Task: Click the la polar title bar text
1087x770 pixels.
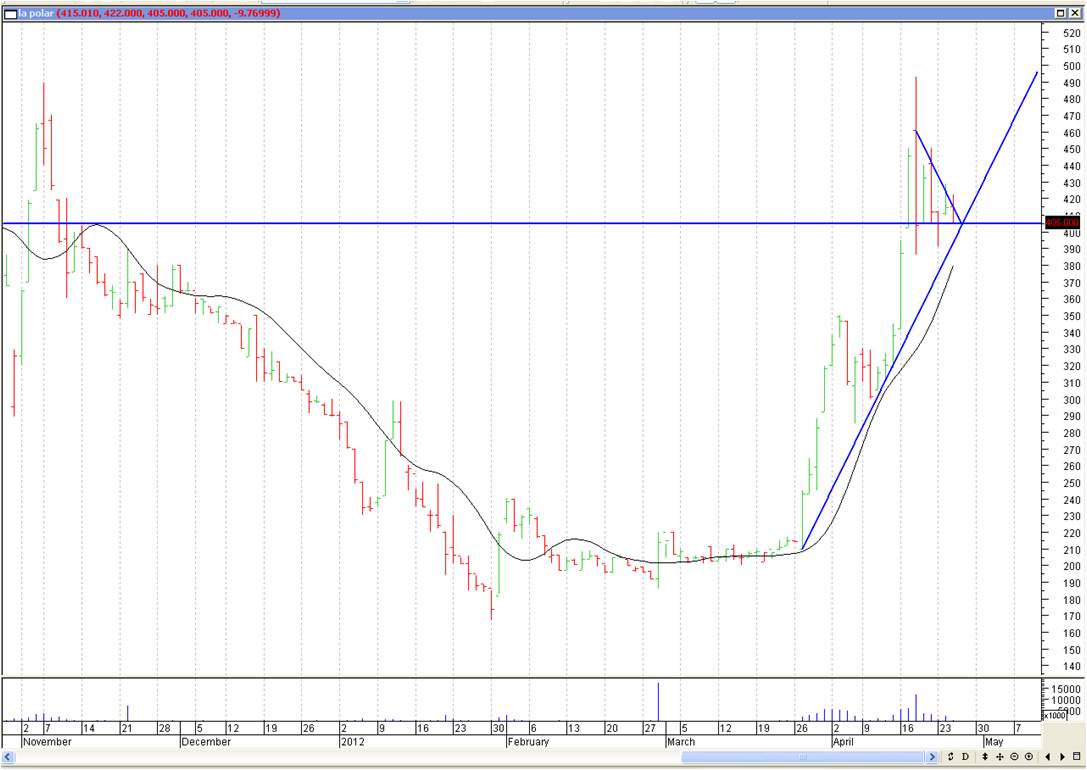Action: (x=36, y=13)
